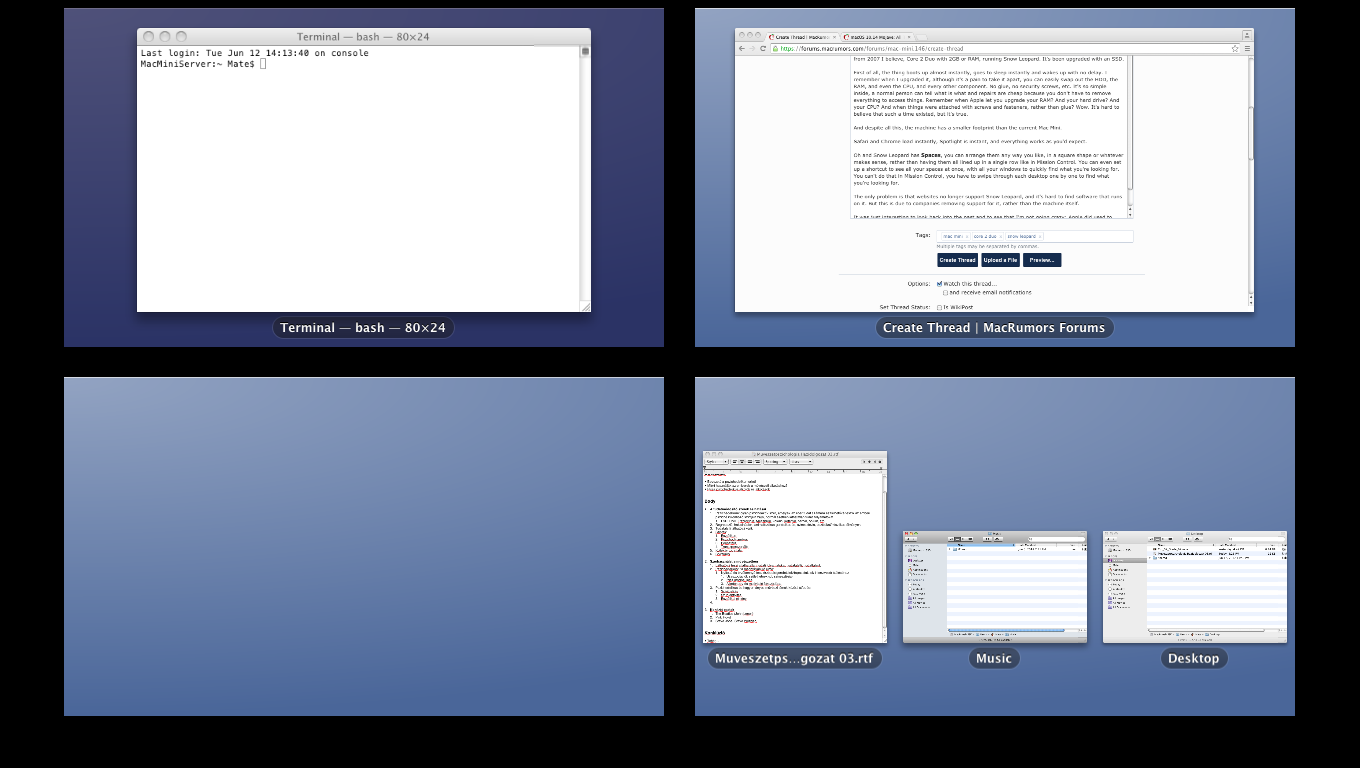The image size is (1360, 768).
Task: Click the Preview... button
Action: tap(1042, 260)
